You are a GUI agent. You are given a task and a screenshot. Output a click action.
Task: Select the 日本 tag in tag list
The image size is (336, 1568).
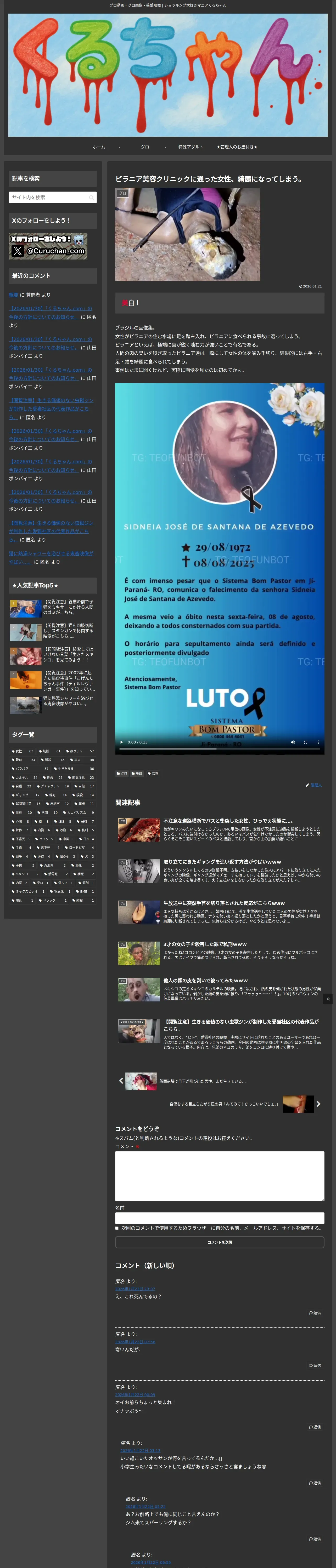click(87, 839)
